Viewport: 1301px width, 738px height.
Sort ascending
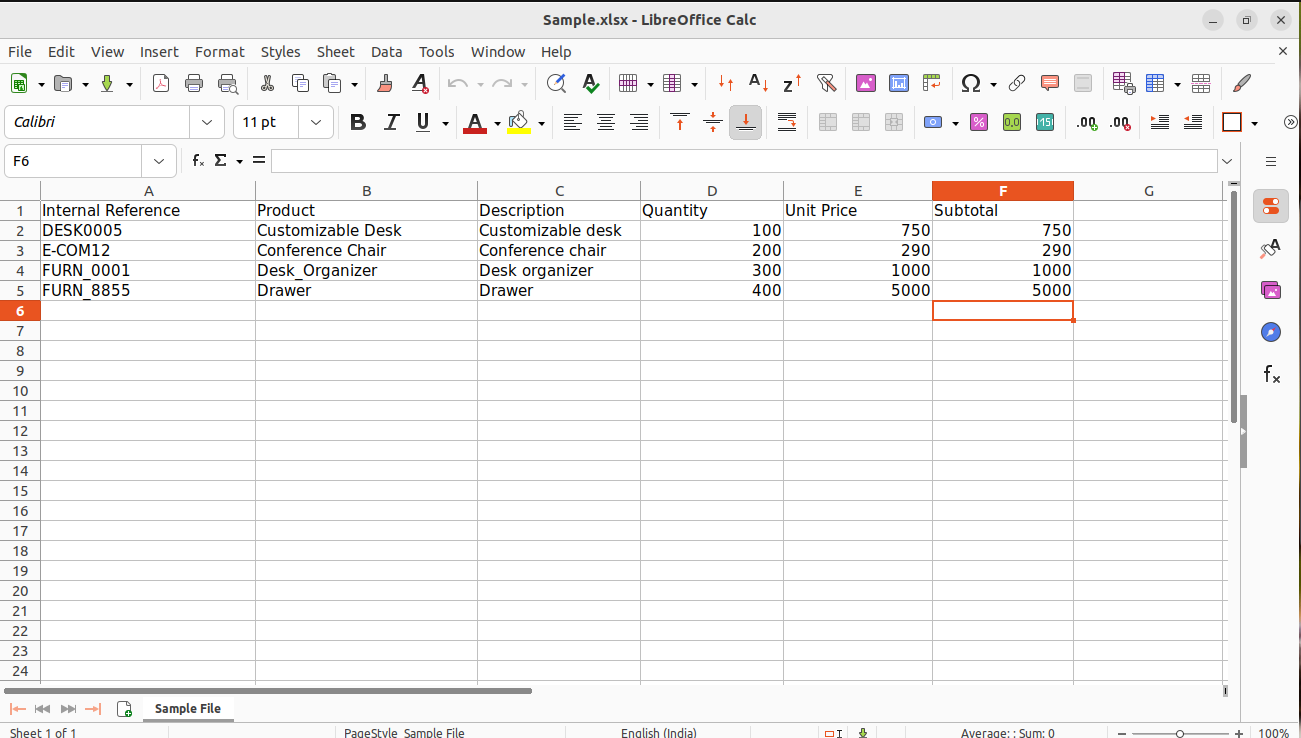[x=759, y=84]
